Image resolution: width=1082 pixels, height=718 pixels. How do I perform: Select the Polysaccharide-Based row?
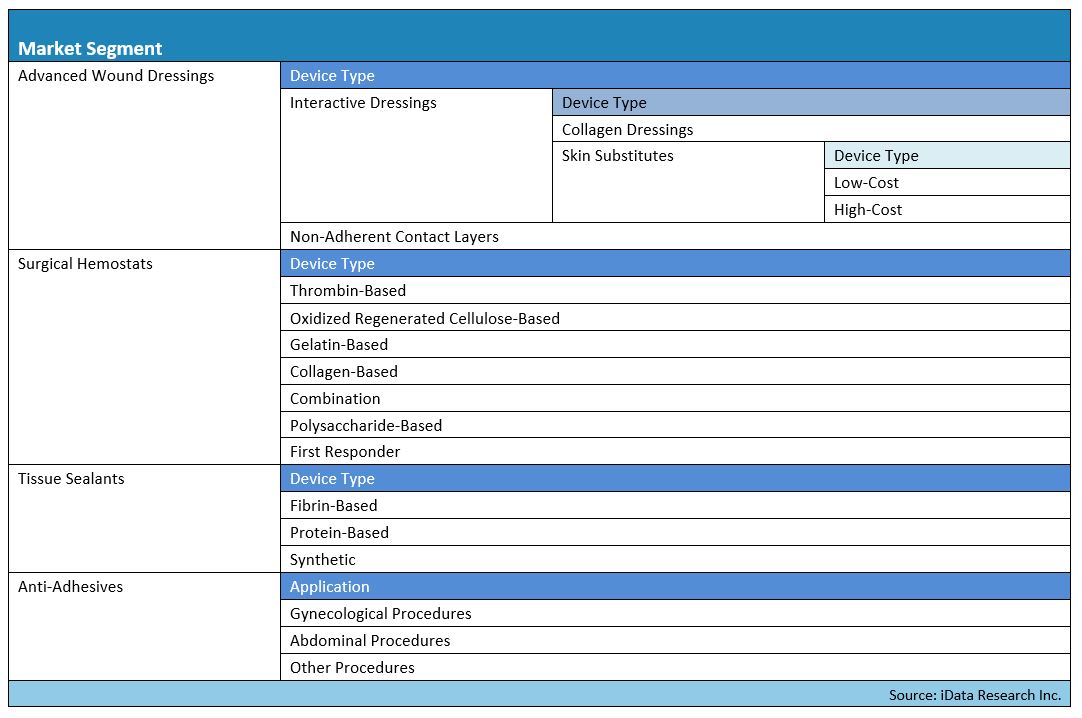tap(676, 425)
